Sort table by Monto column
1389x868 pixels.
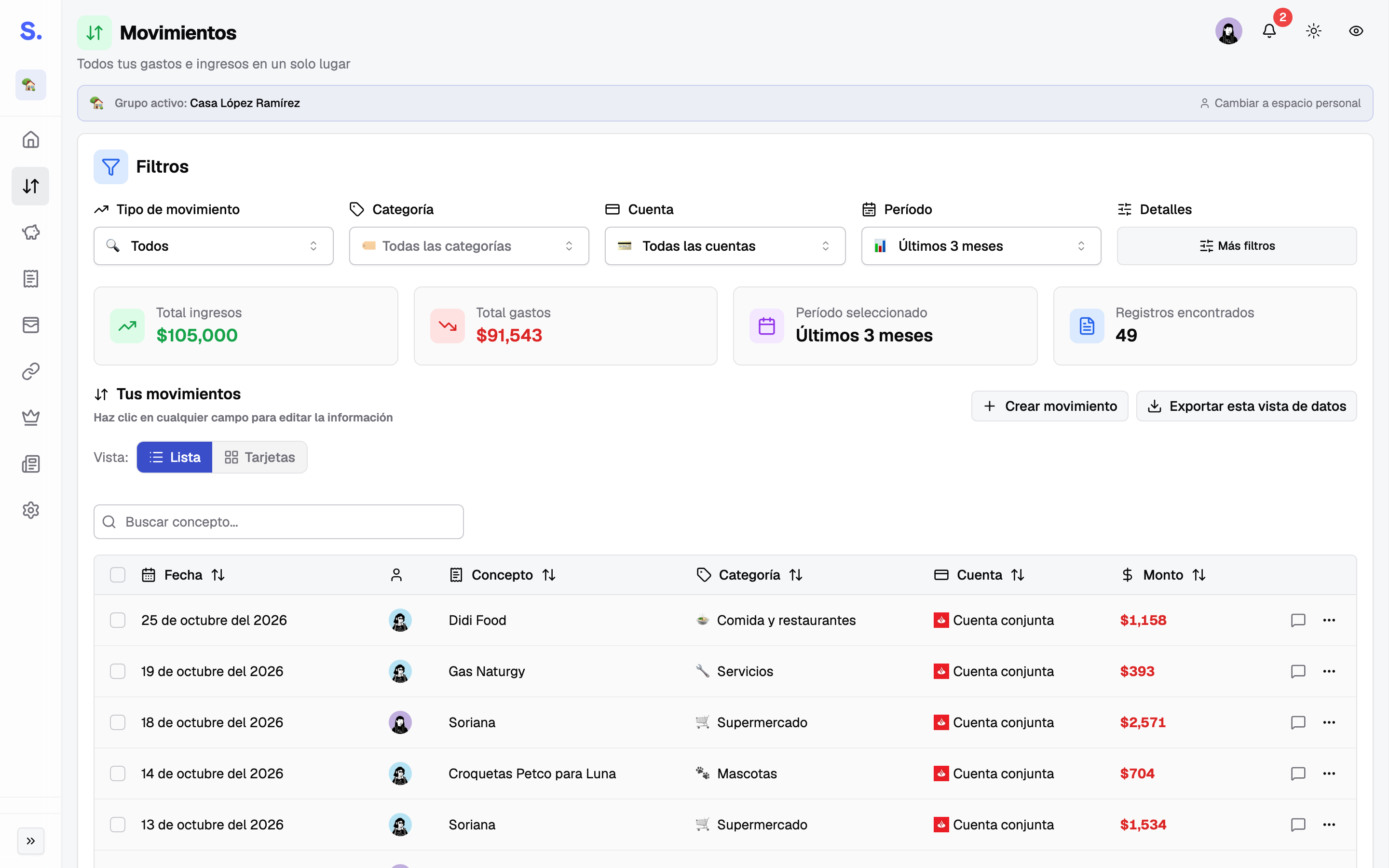point(1163,575)
